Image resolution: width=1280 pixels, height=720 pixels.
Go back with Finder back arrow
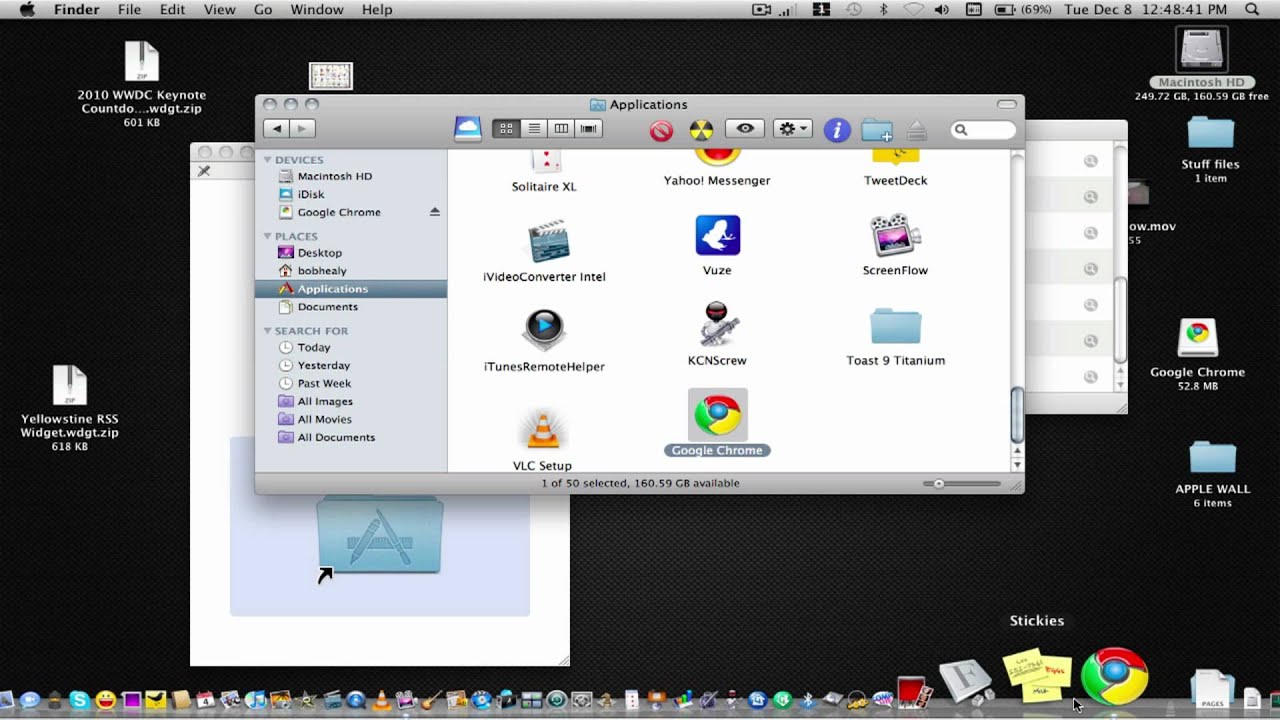pyautogui.click(x=277, y=129)
